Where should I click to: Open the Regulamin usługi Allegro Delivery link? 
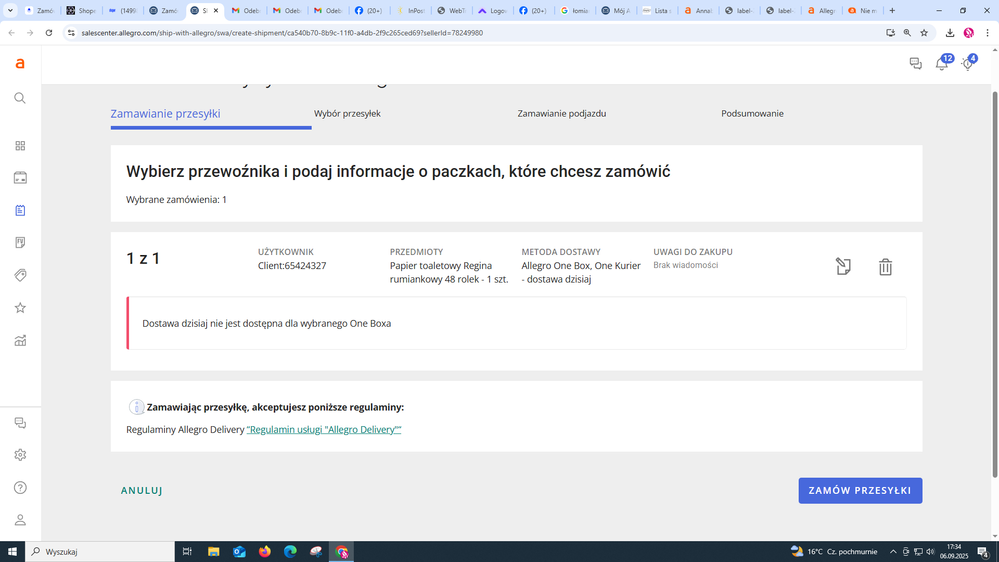[x=324, y=429]
